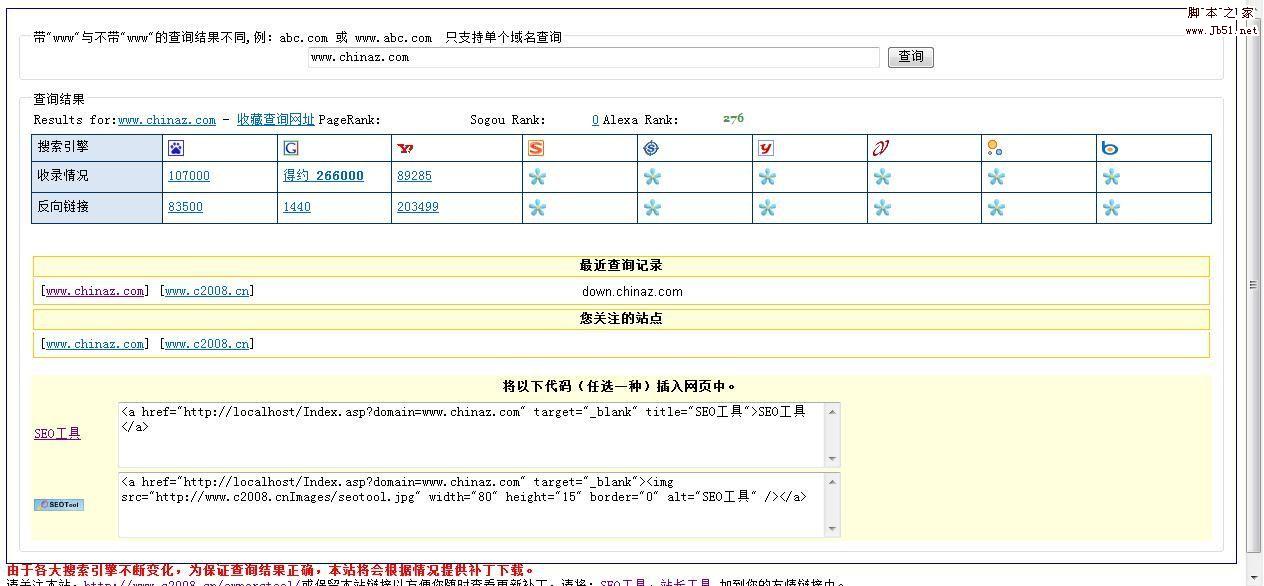Click the Google search engine icon

point(291,148)
